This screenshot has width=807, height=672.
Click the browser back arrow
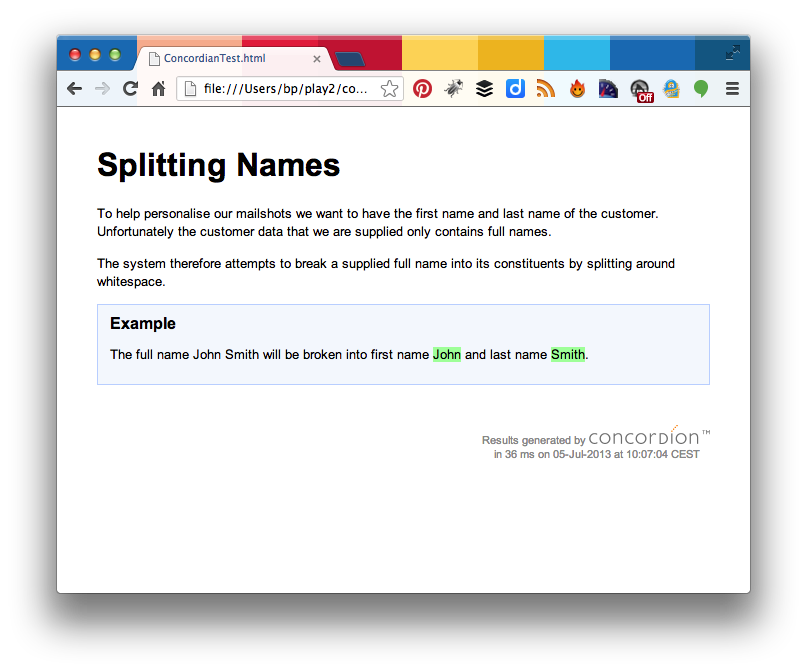point(74,89)
